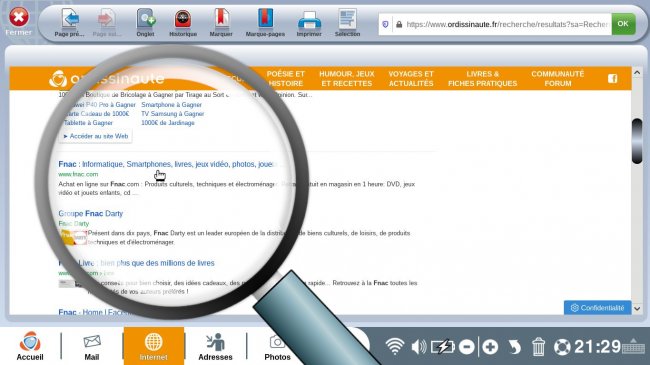
Task: Select the Internet tab in bottom bar
Action: click(153, 346)
